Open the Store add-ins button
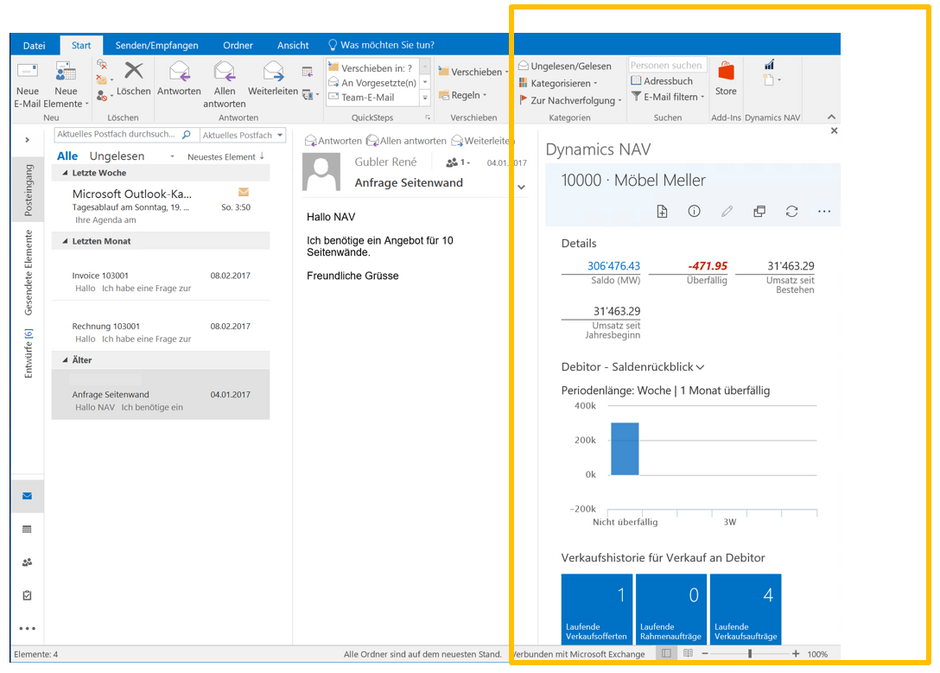The image size is (940, 673). [725, 79]
